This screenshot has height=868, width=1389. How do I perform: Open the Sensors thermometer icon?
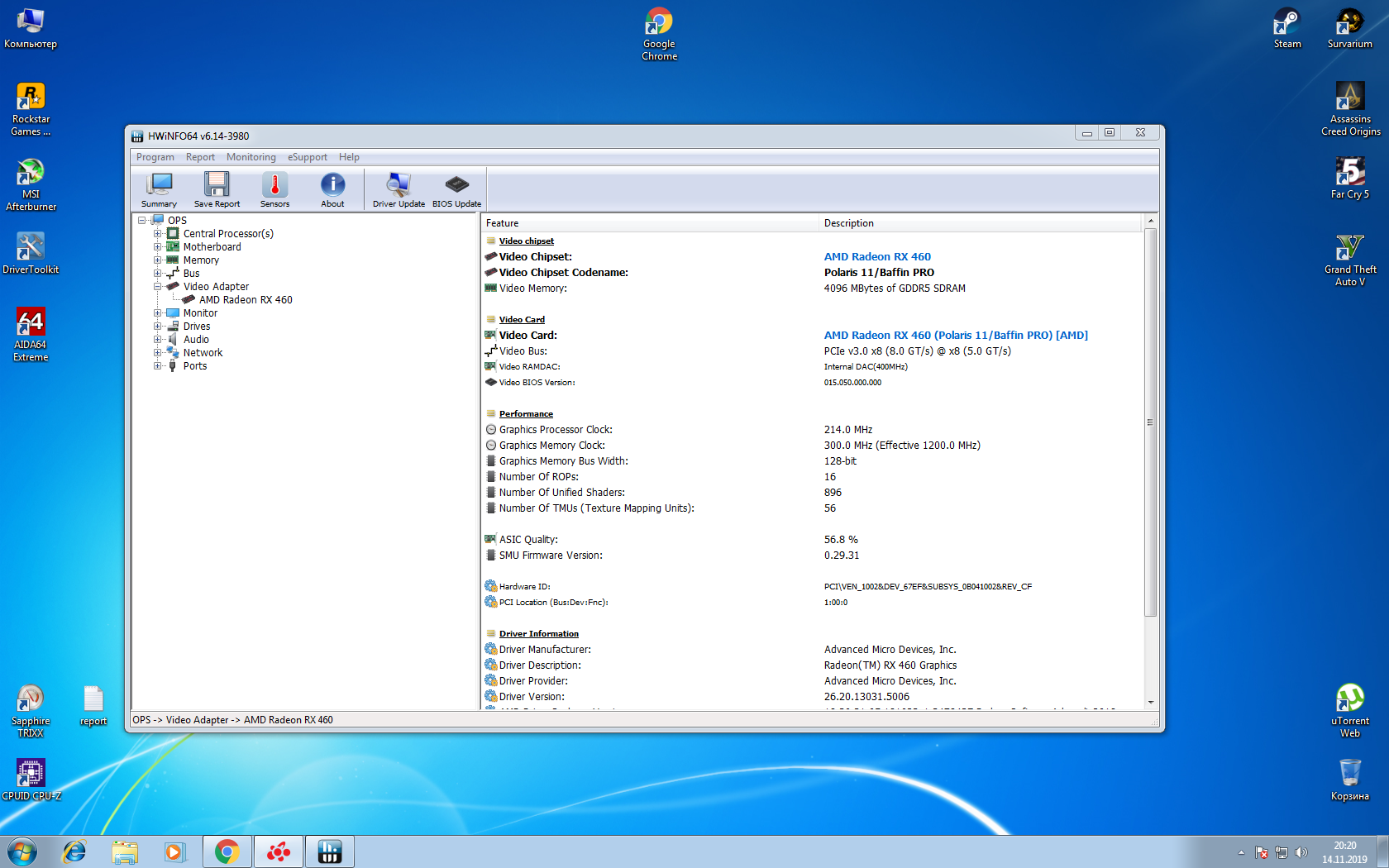(x=274, y=189)
